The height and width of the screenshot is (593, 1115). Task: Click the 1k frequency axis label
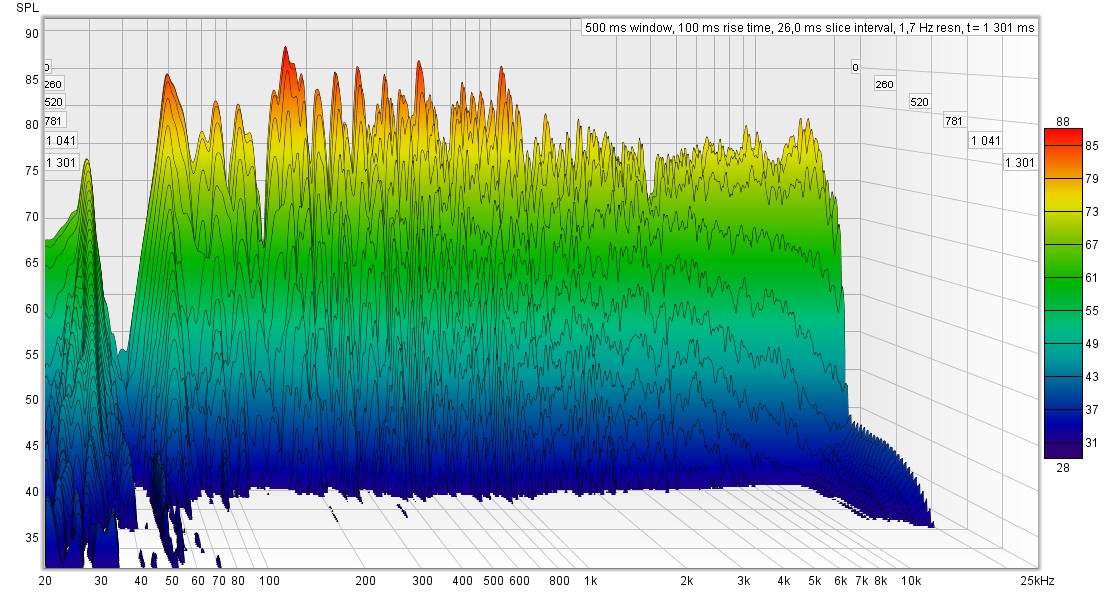[x=590, y=580]
